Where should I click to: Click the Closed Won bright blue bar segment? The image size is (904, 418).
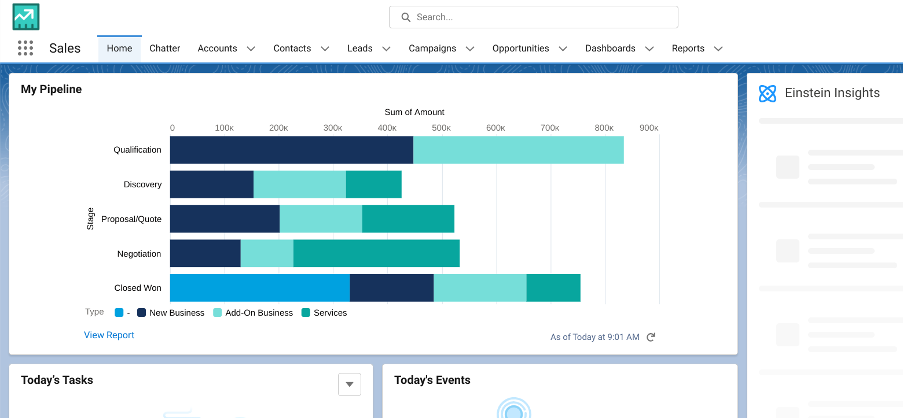click(x=260, y=288)
